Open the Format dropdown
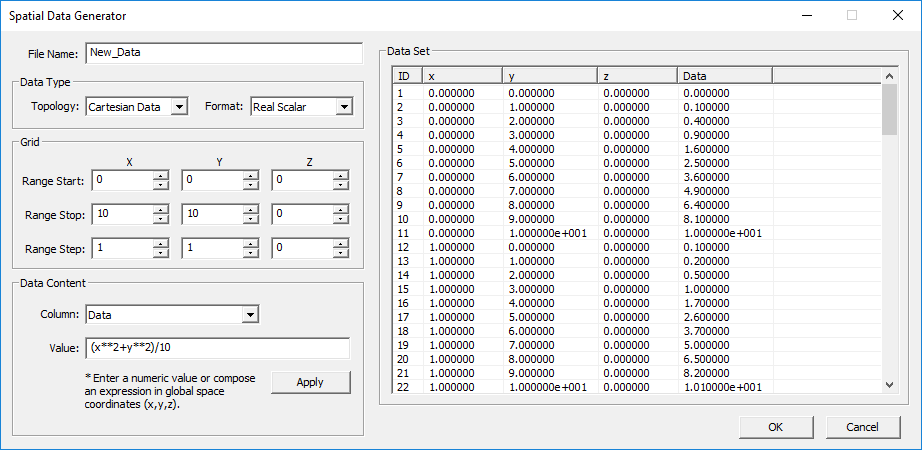The height and width of the screenshot is (450, 922). click(343, 107)
